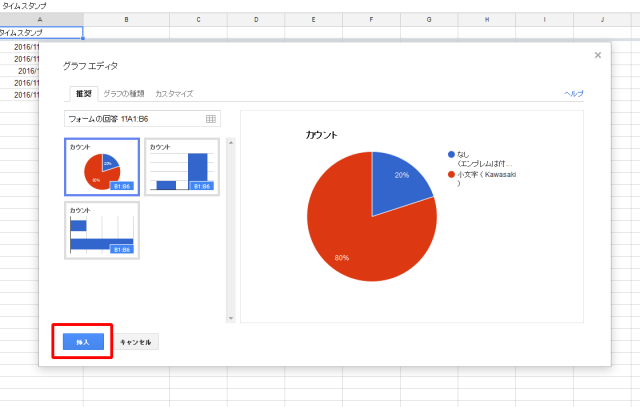Click the B1:B6 badge on bar chart thumbnail
The width and height of the screenshot is (640, 407).
coord(122,249)
